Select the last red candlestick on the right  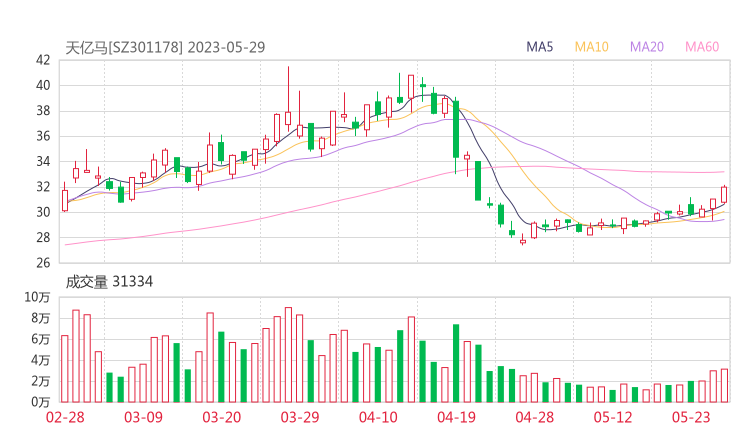(724, 194)
